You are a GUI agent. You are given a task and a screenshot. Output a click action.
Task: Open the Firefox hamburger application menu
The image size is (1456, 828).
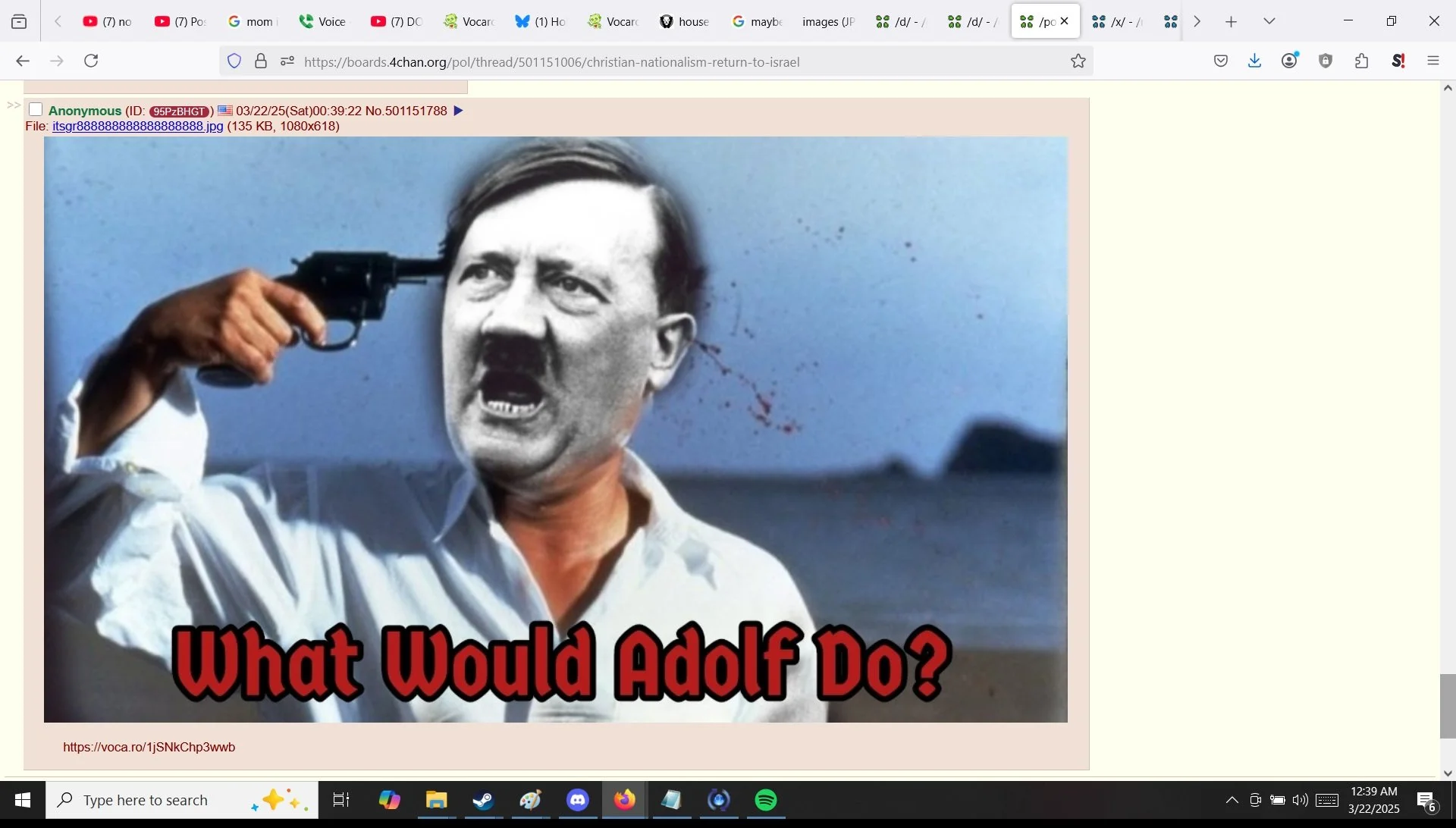point(1433,61)
